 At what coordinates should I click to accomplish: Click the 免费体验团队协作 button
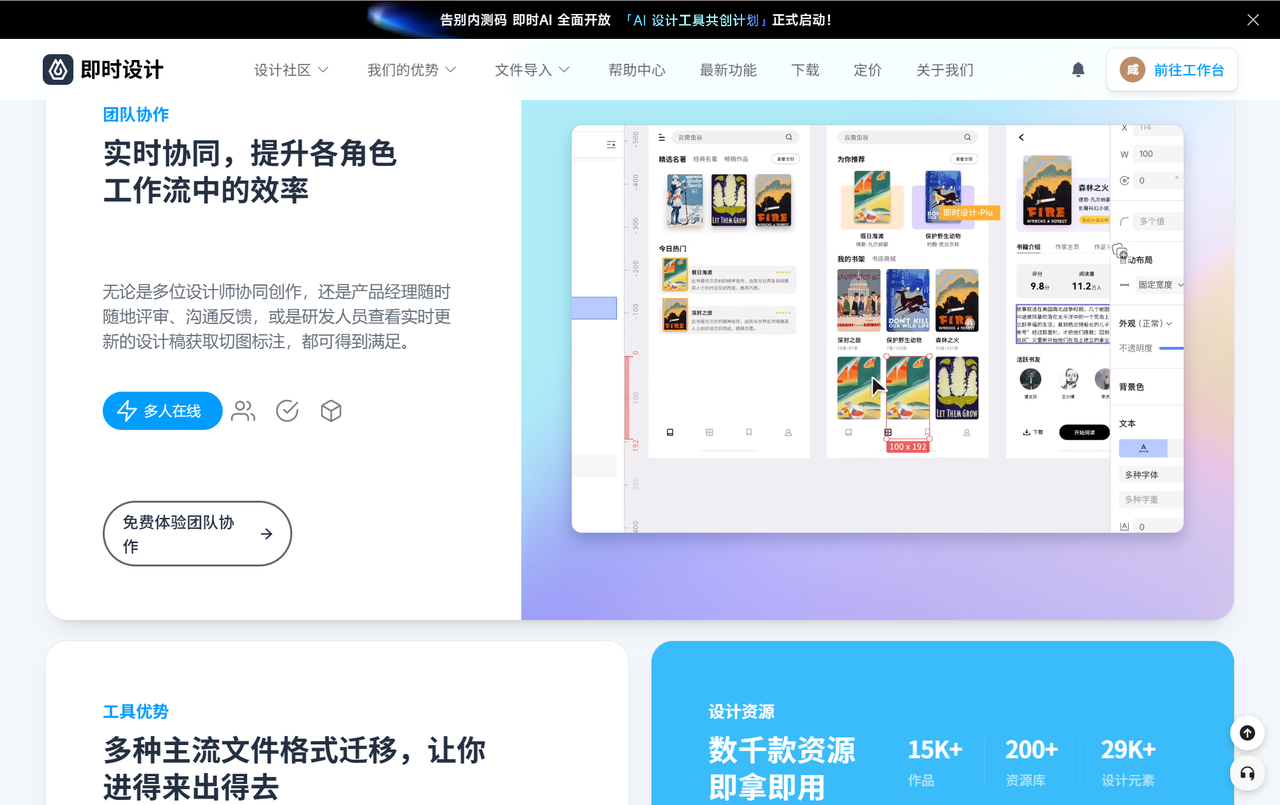(197, 534)
